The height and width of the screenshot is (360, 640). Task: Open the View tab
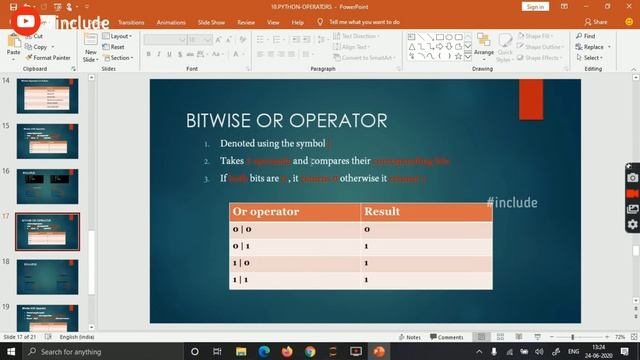273,22
